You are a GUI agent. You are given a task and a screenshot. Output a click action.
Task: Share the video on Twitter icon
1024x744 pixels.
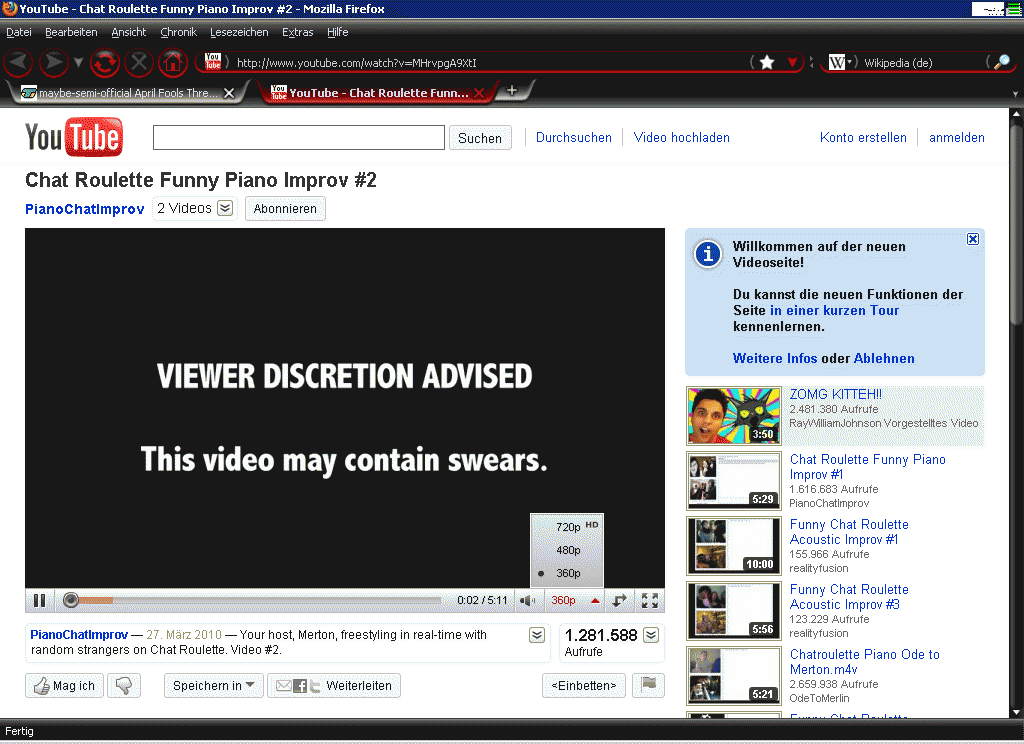click(315, 685)
